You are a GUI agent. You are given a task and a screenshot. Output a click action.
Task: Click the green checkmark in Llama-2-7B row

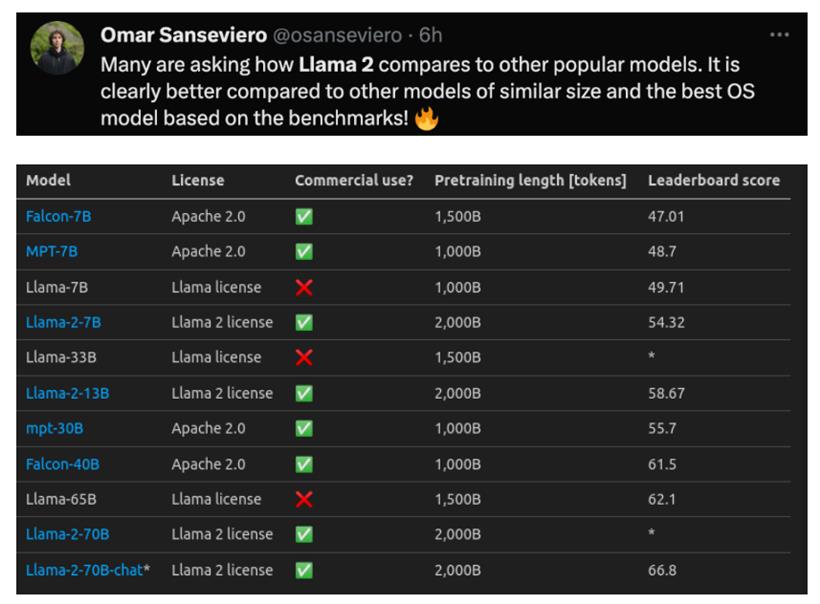(x=304, y=323)
